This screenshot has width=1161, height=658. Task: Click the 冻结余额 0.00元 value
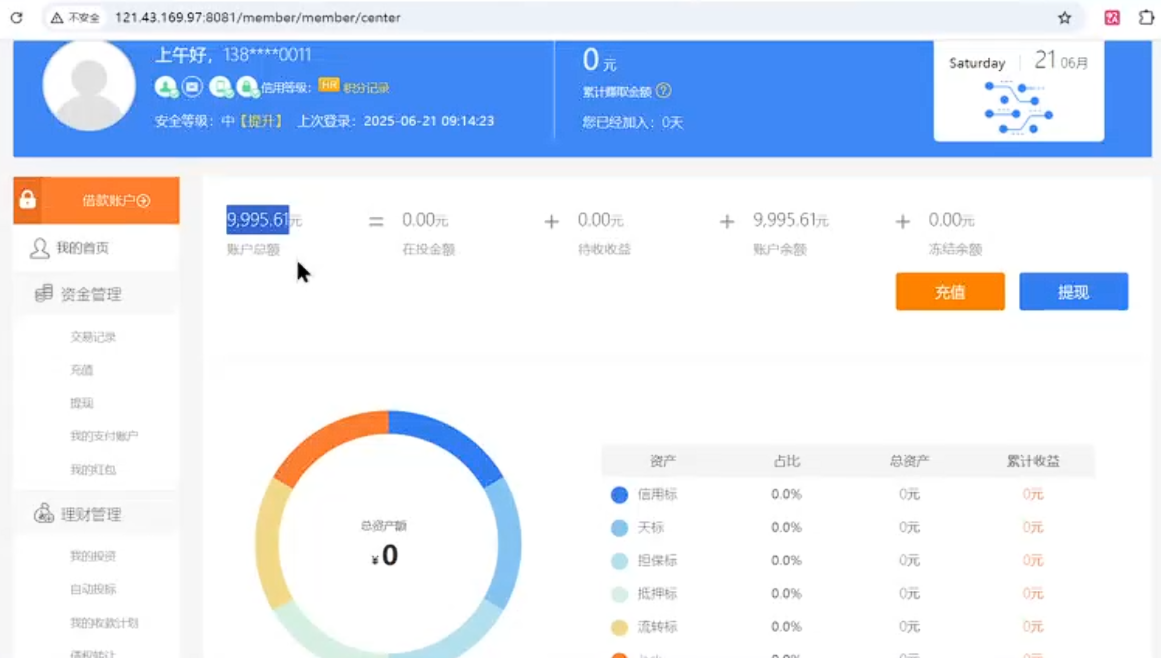[x=951, y=221]
